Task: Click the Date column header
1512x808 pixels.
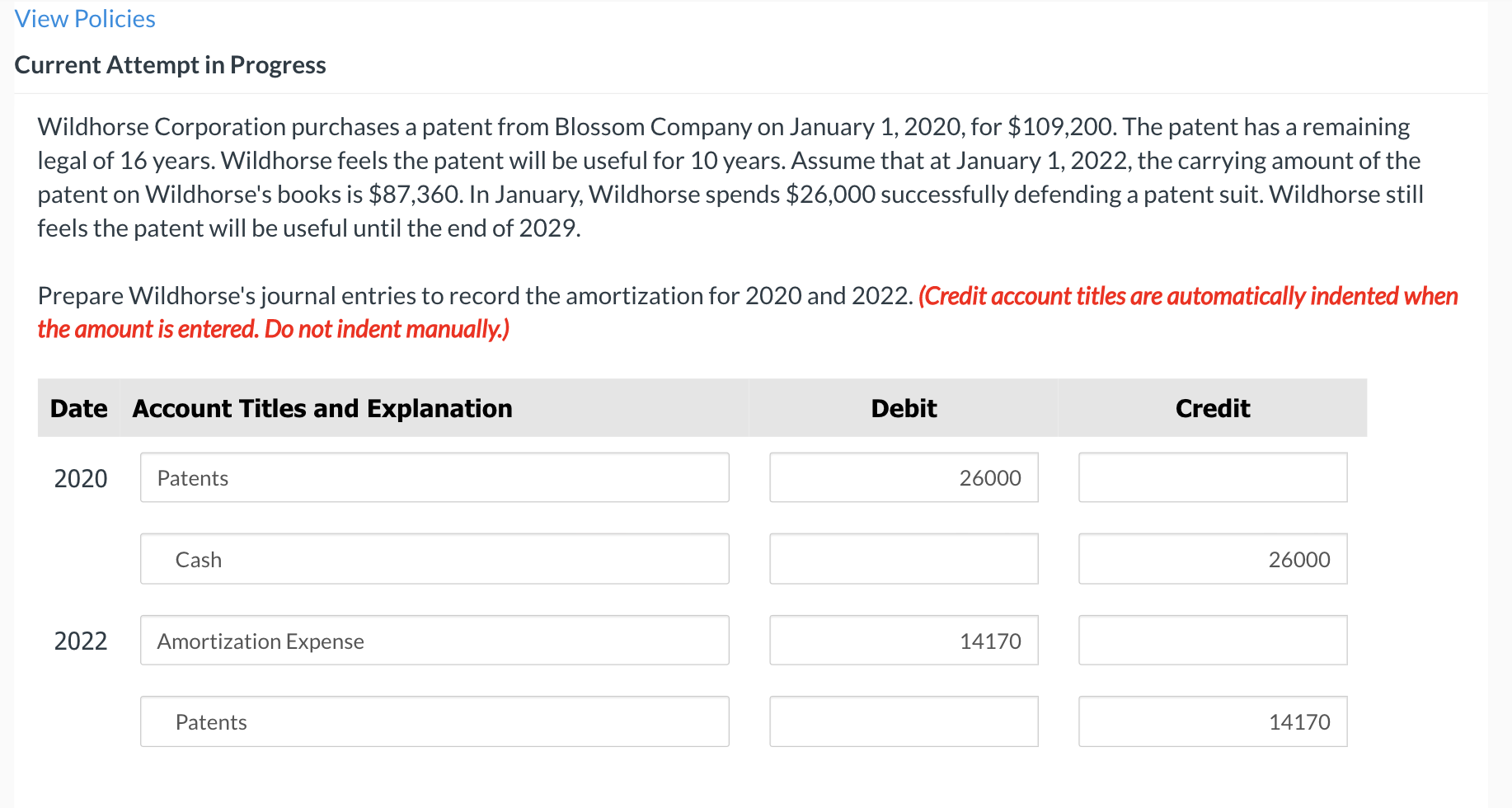Action: point(78,407)
